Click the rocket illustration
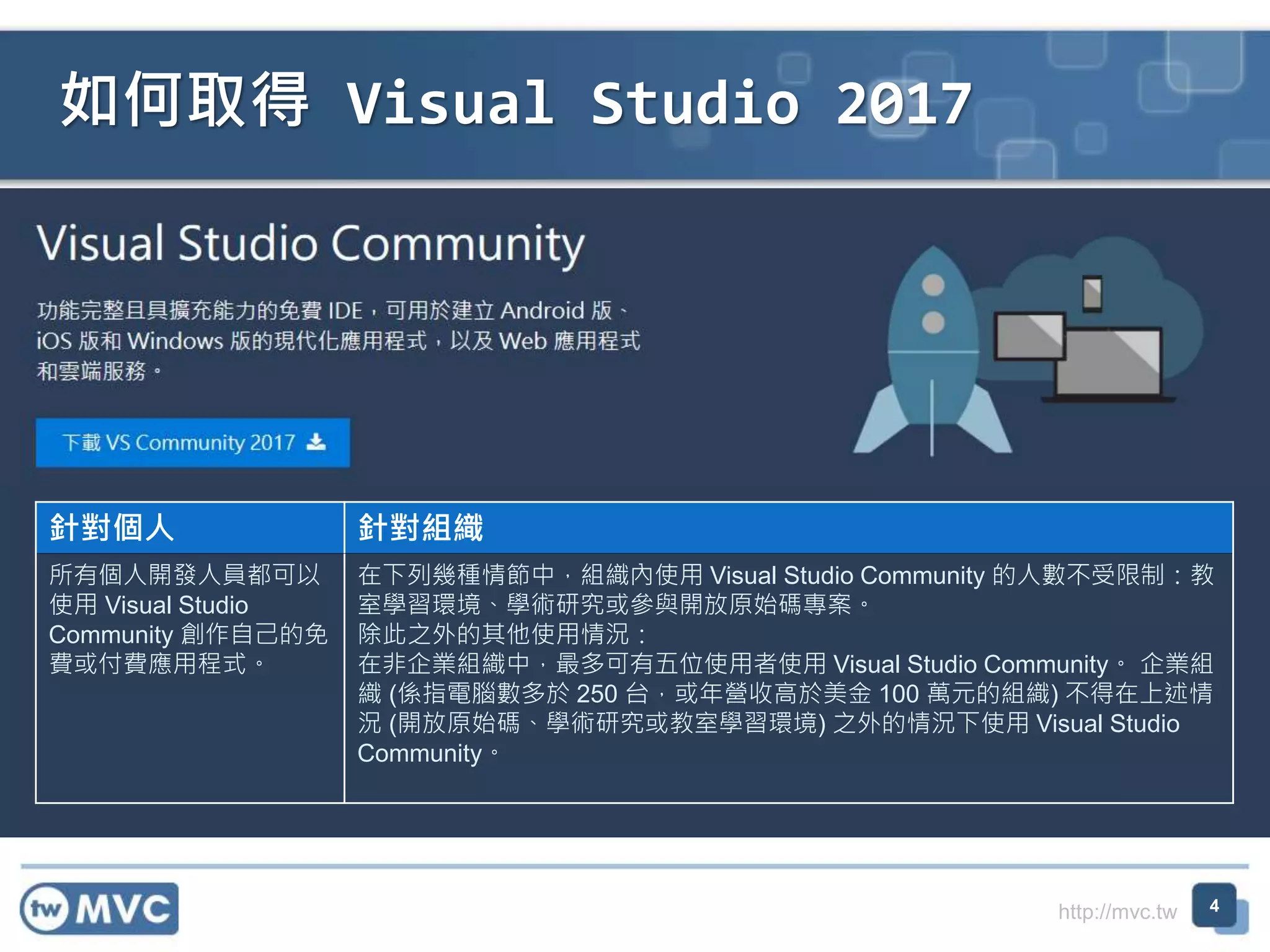Viewport: 1270px width, 952px height. (x=933, y=351)
